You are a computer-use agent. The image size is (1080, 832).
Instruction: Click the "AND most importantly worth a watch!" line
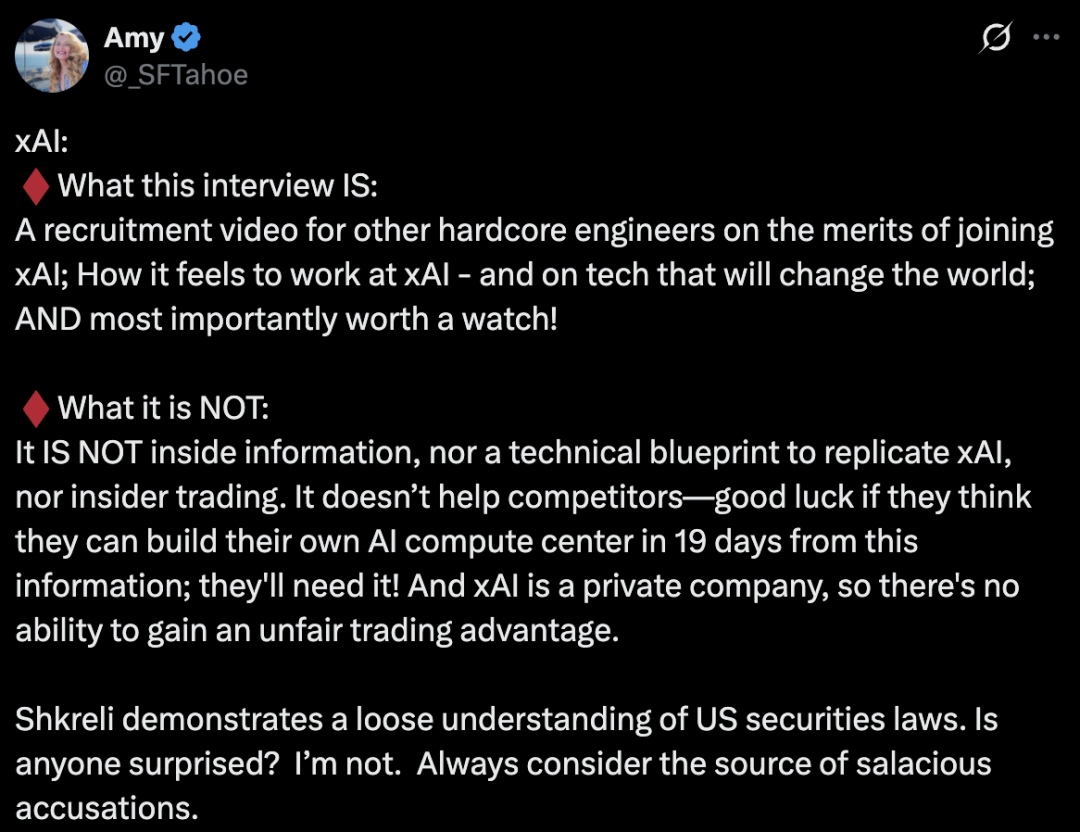click(287, 319)
